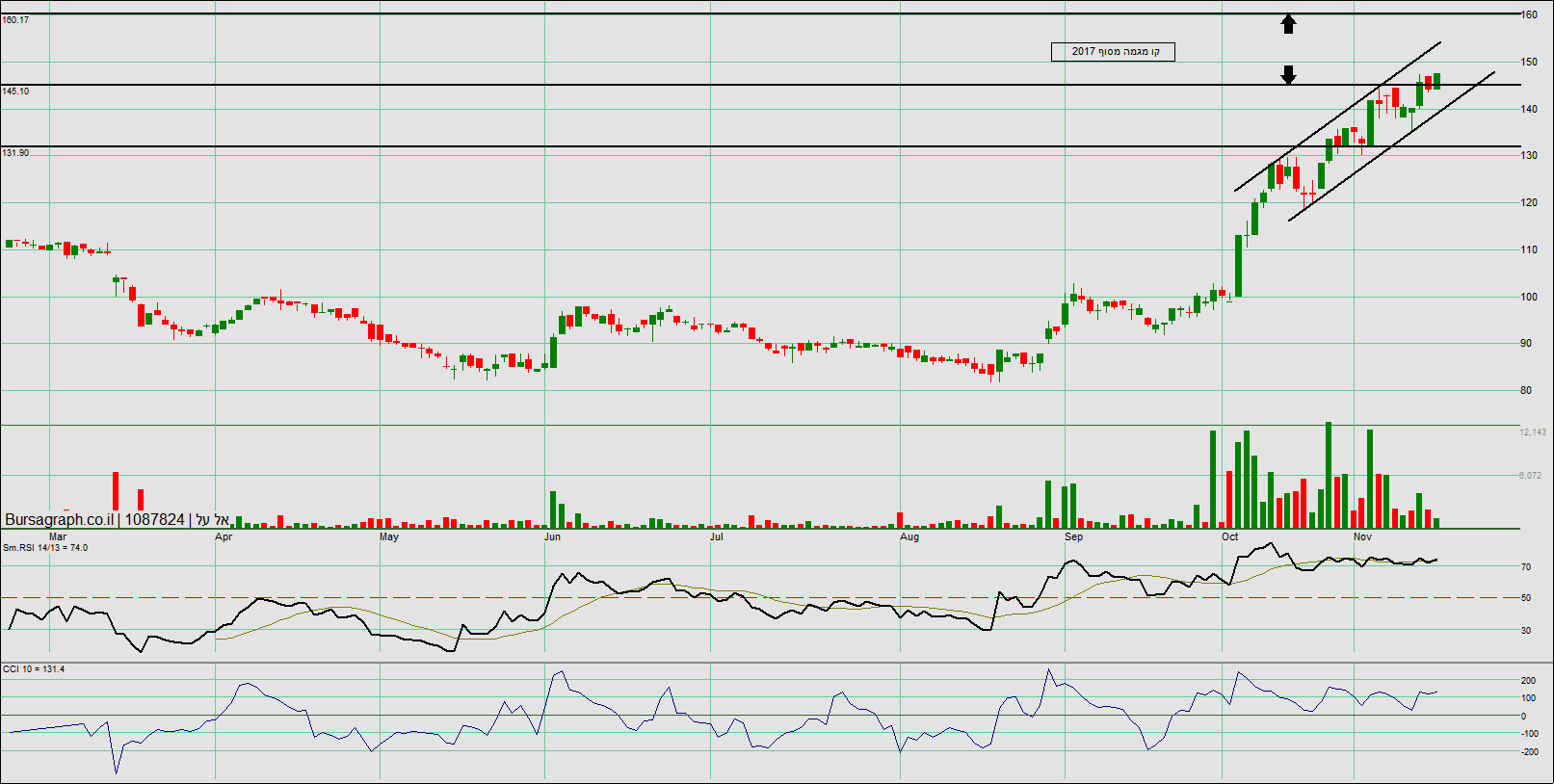Screen dimensions: 1554x784
Task: Click the 131.90 support level label
Action: 15,153
